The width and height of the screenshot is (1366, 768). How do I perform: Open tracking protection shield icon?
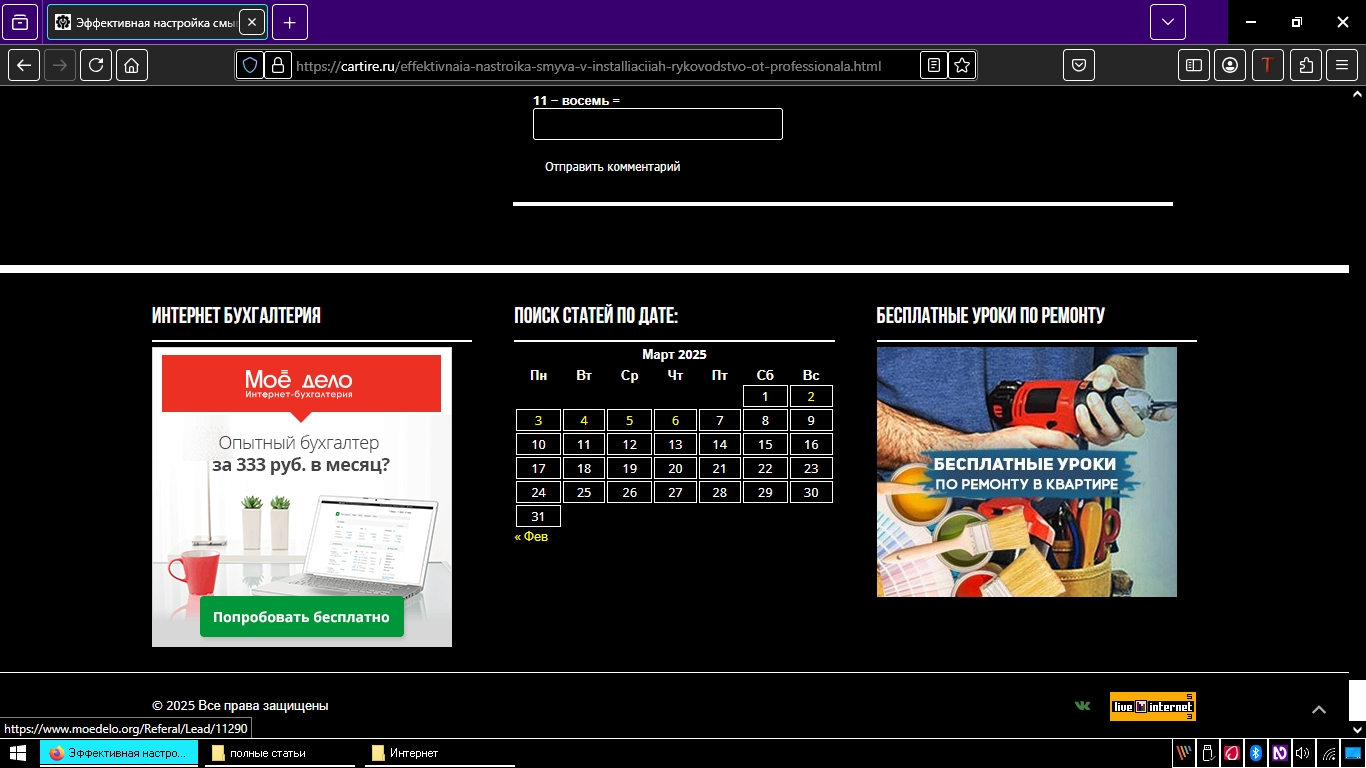[x=250, y=65]
